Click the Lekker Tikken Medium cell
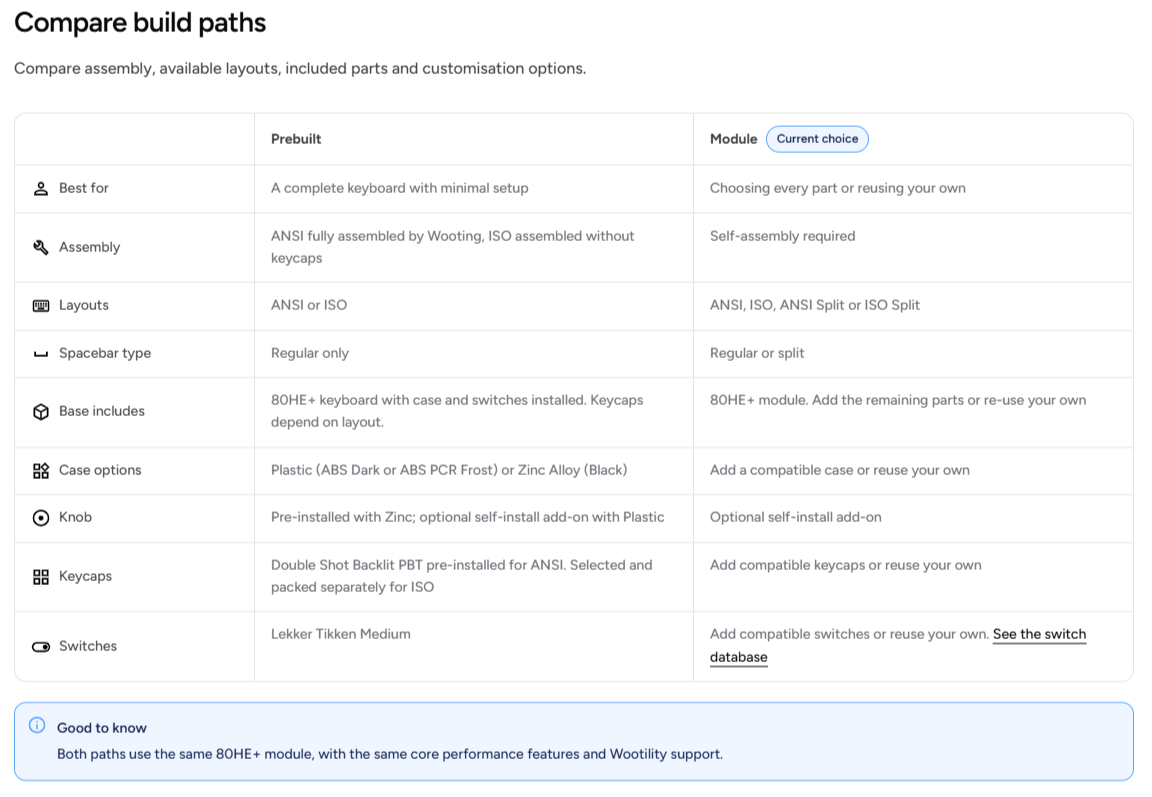 (341, 634)
